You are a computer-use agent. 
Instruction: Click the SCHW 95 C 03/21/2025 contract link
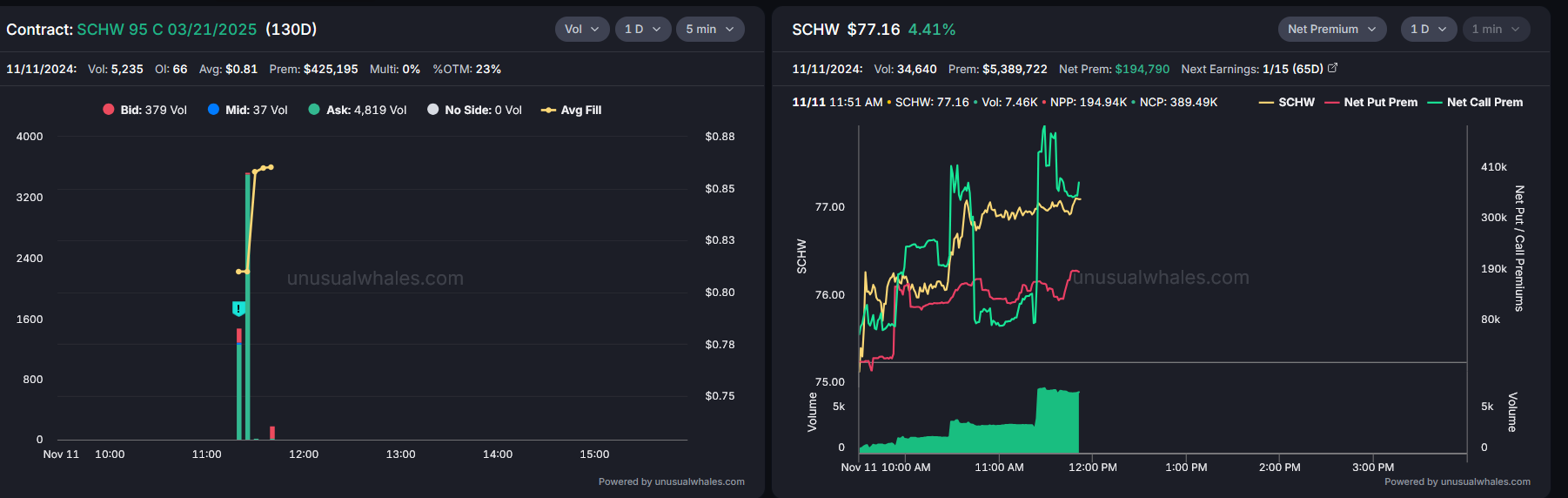pyautogui.click(x=167, y=30)
